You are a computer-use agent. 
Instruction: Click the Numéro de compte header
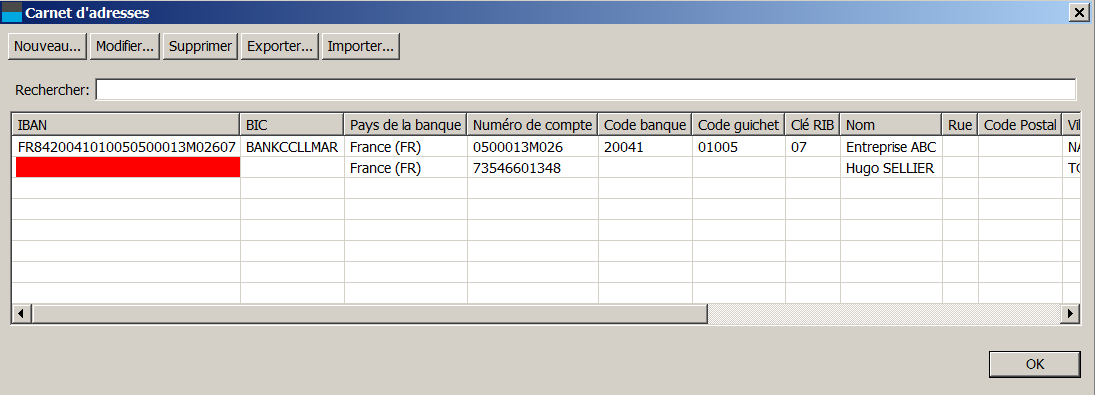click(x=533, y=125)
